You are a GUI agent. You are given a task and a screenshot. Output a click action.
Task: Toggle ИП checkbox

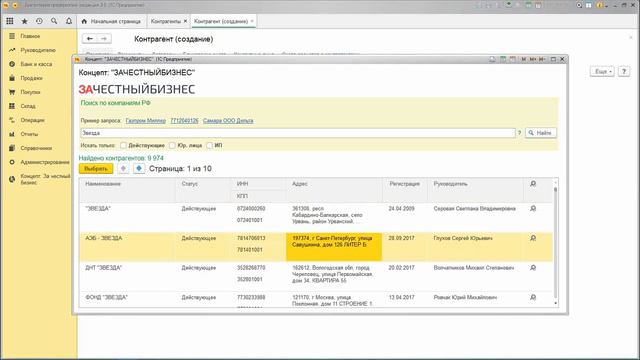tap(209, 145)
